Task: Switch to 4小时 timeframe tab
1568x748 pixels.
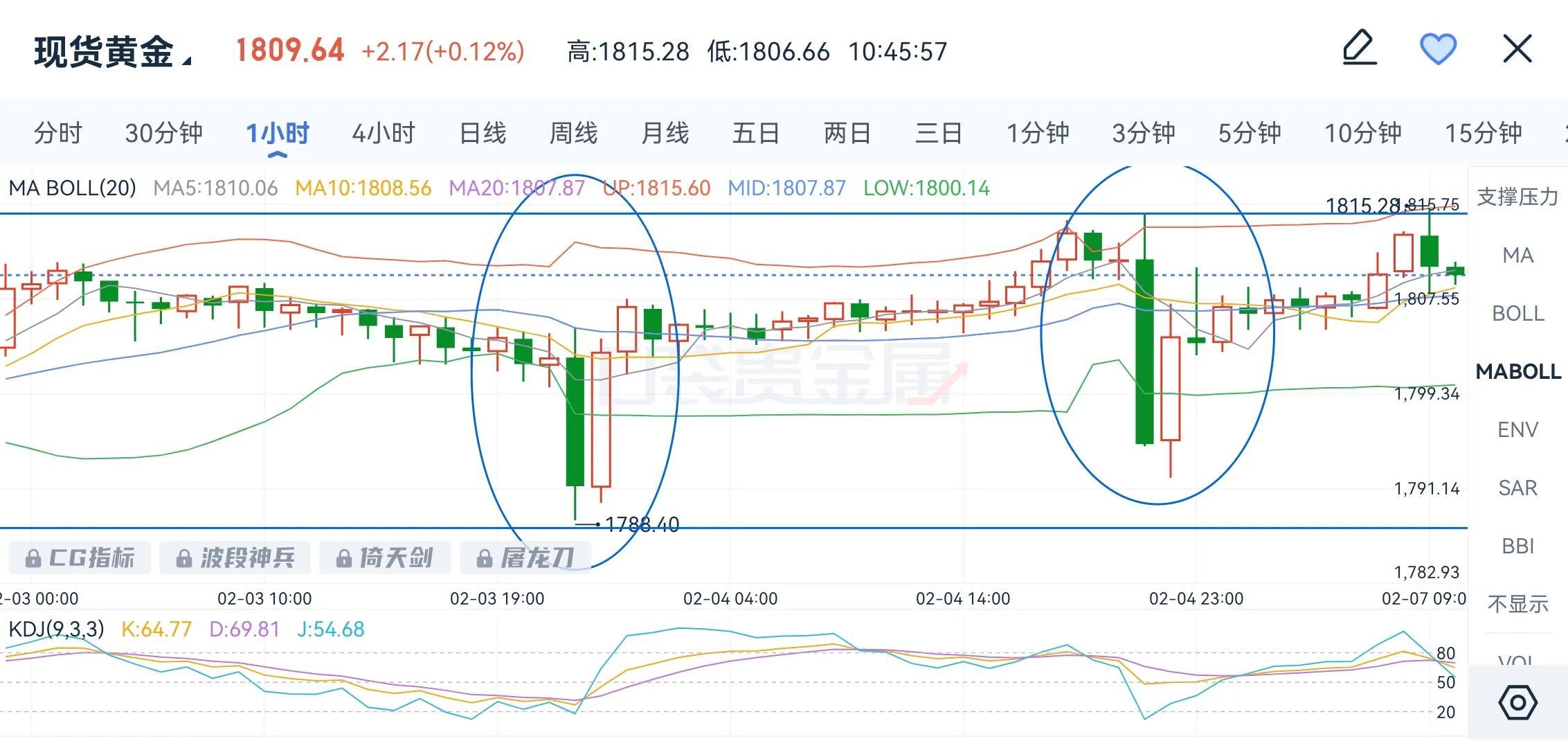Action: [x=383, y=133]
